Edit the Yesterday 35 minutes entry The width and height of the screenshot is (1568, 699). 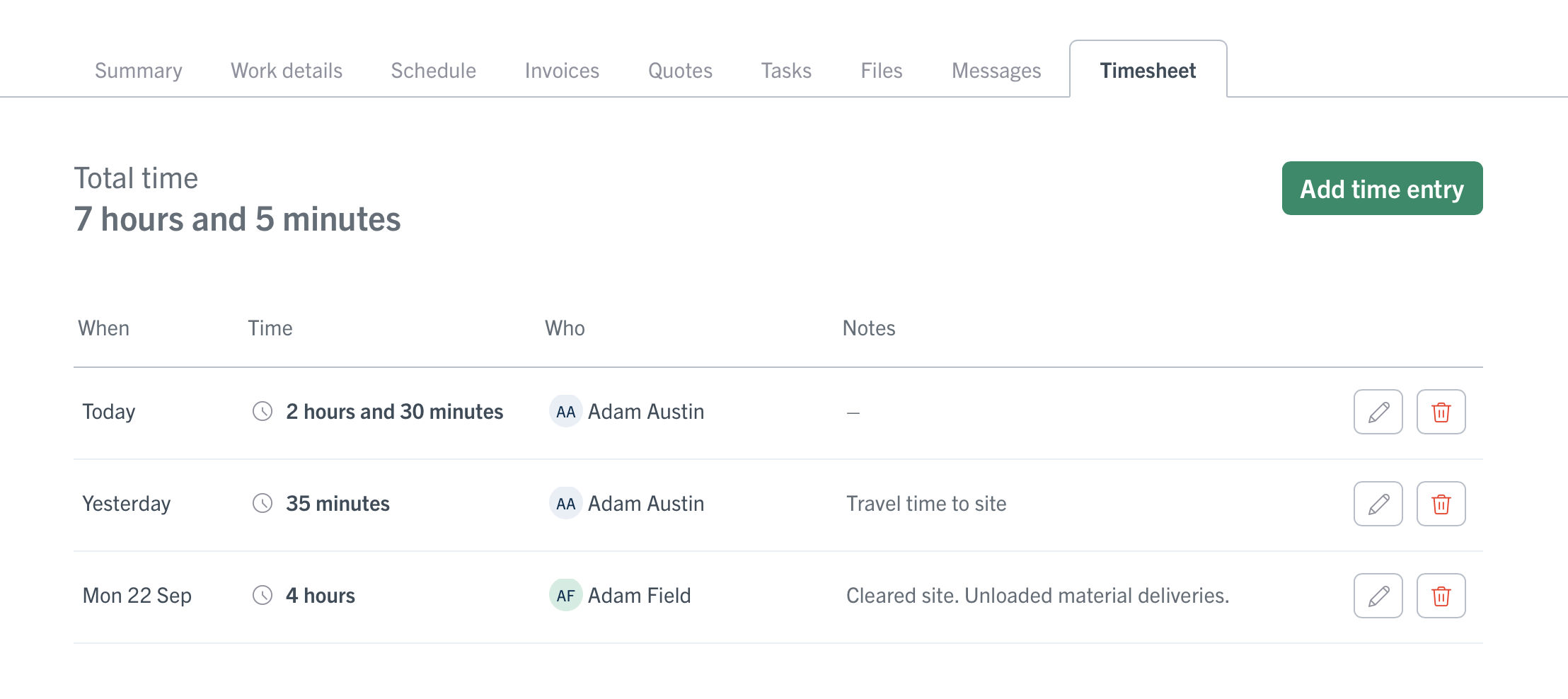tap(1378, 504)
